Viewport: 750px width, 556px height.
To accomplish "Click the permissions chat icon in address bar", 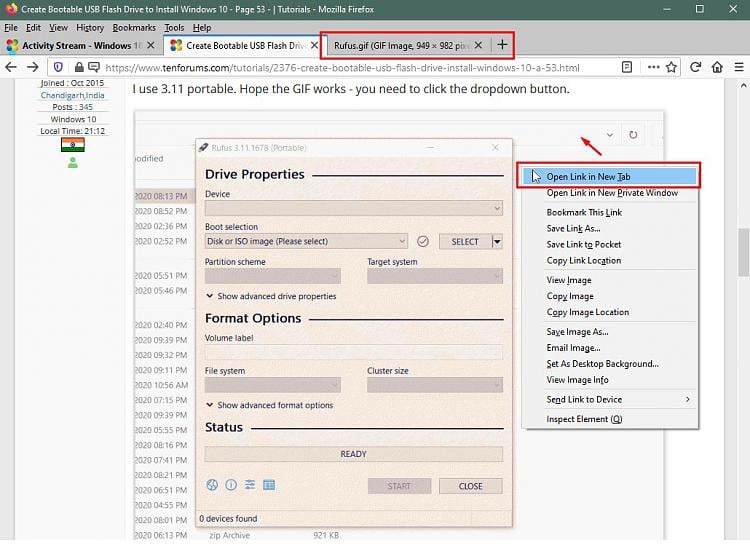I will coord(94,67).
